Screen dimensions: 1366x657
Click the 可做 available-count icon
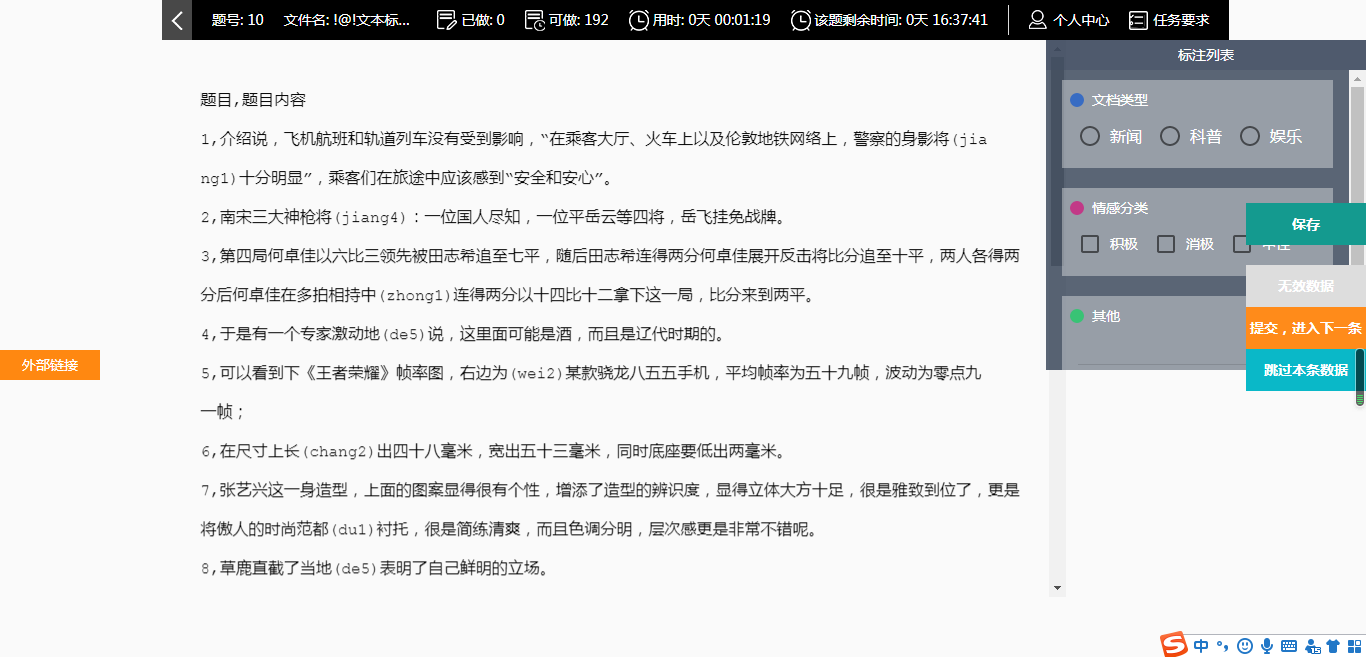tap(535, 20)
